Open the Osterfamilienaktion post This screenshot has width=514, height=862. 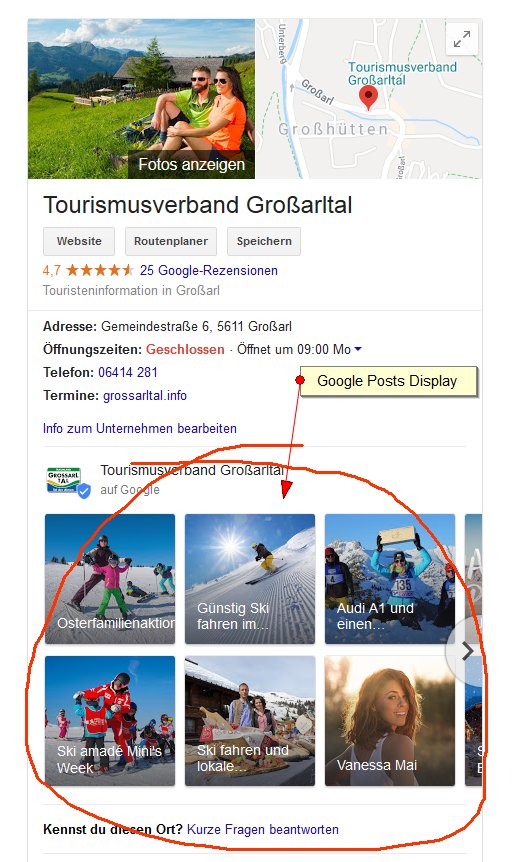coord(110,579)
